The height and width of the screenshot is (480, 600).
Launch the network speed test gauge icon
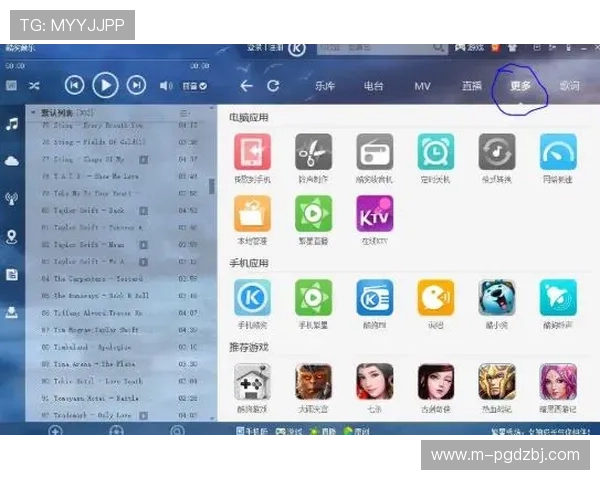coord(558,153)
